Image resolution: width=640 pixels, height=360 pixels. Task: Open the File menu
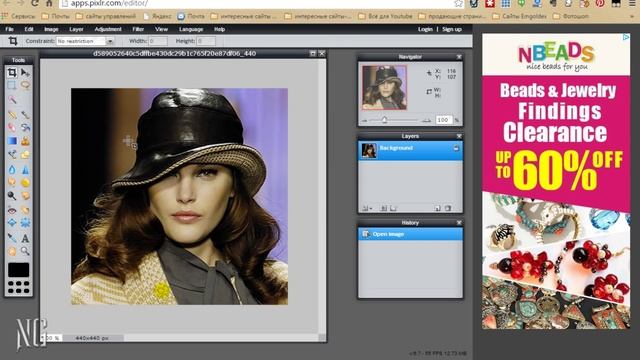[x=9, y=29]
